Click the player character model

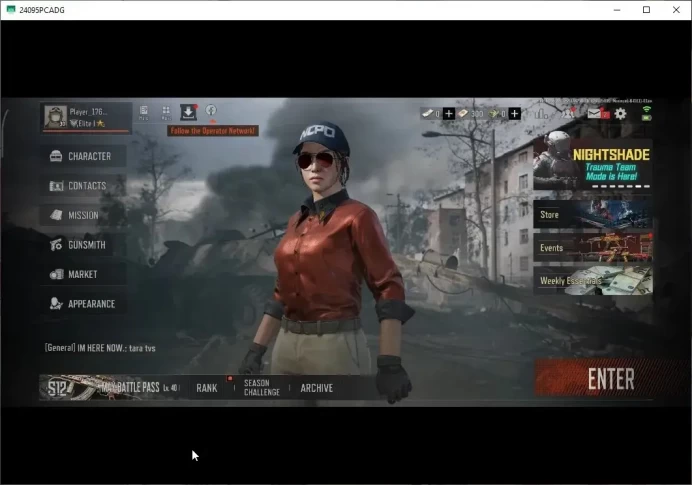click(x=329, y=260)
